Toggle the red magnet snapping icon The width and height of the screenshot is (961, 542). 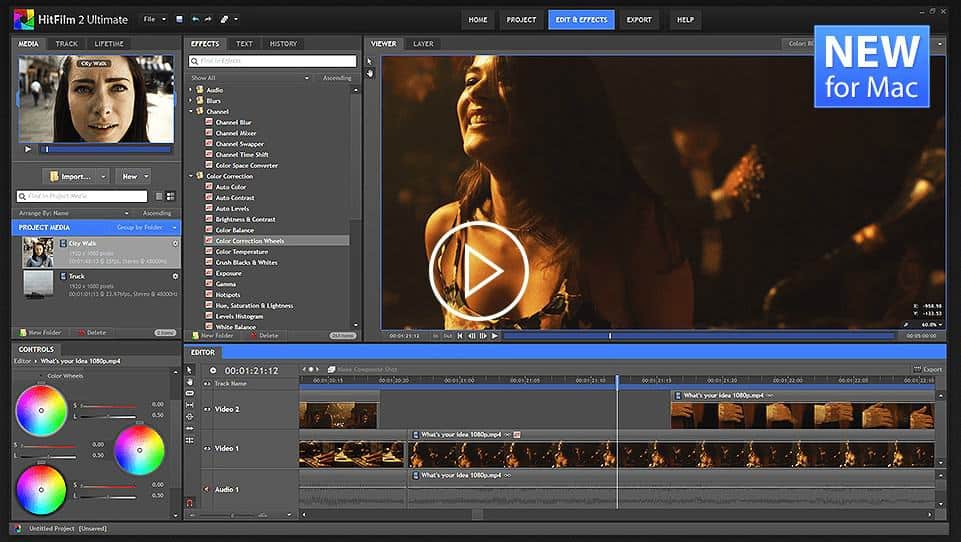(189, 503)
